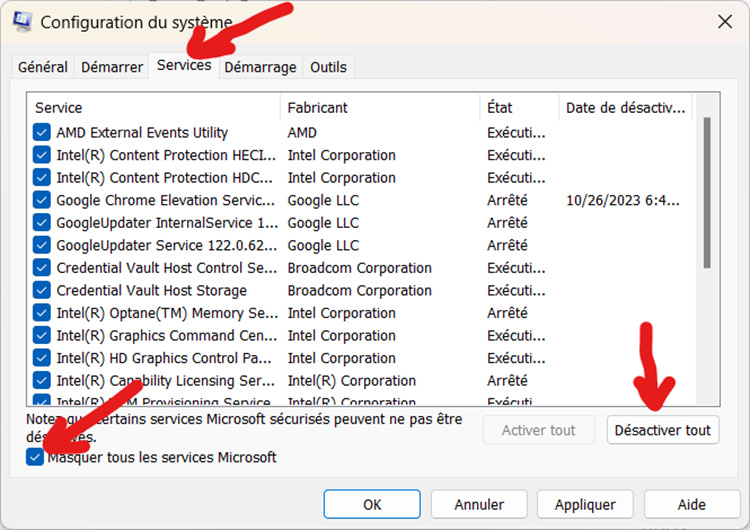Image resolution: width=750 pixels, height=530 pixels.
Task: Uncheck Google Chrome Elevation Service checkbox
Action: (42, 200)
